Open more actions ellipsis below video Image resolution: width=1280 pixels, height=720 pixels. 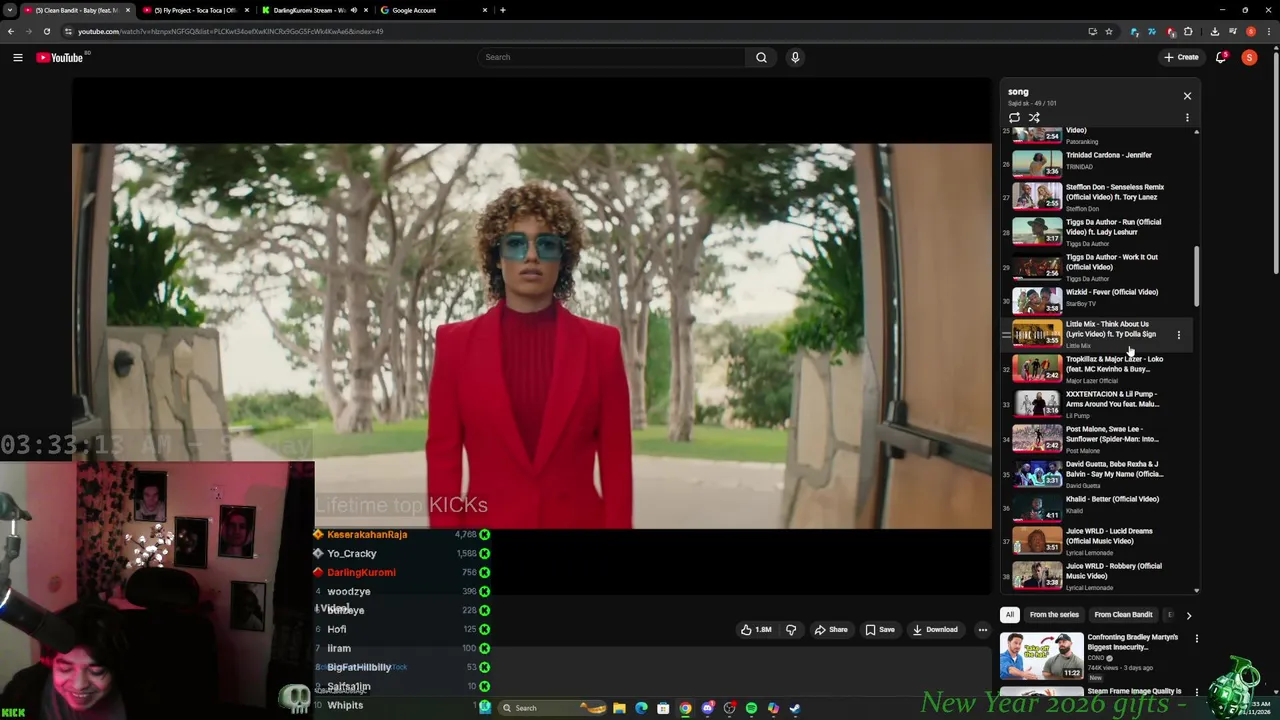(x=982, y=630)
